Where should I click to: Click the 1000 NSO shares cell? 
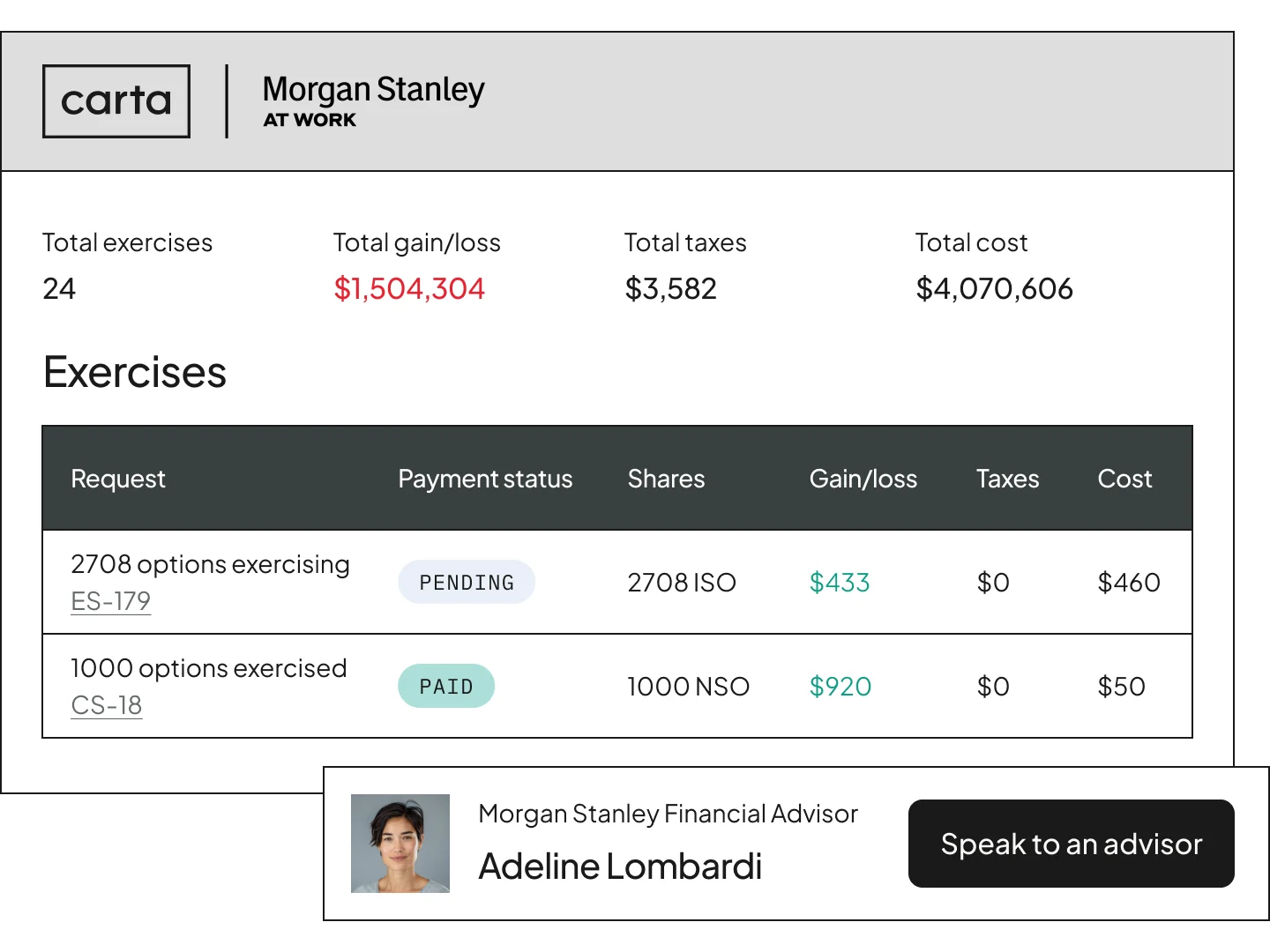(x=689, y=687)
